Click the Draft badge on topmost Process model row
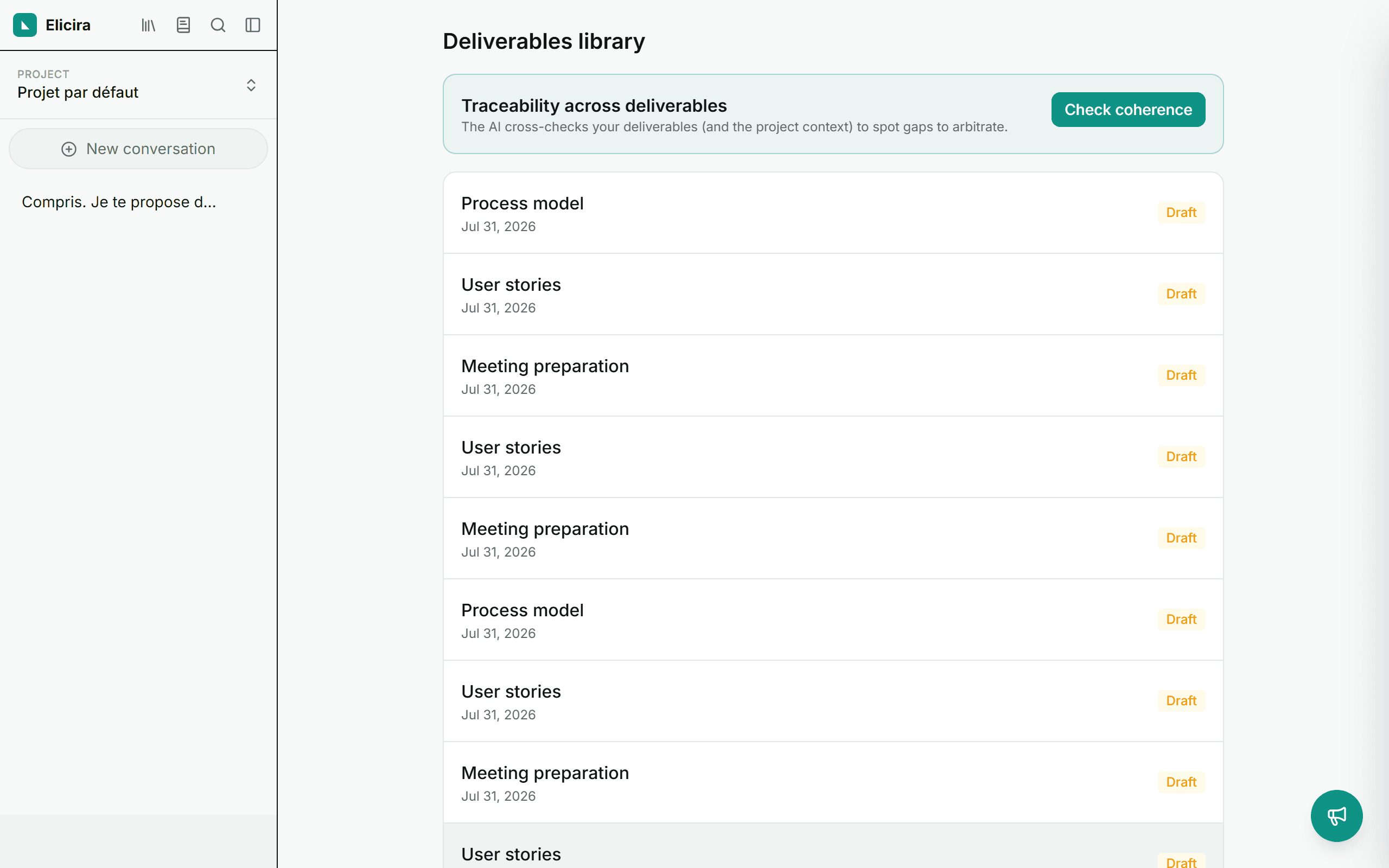This screenshot has height=868, width=1389. click(1181, 213)
